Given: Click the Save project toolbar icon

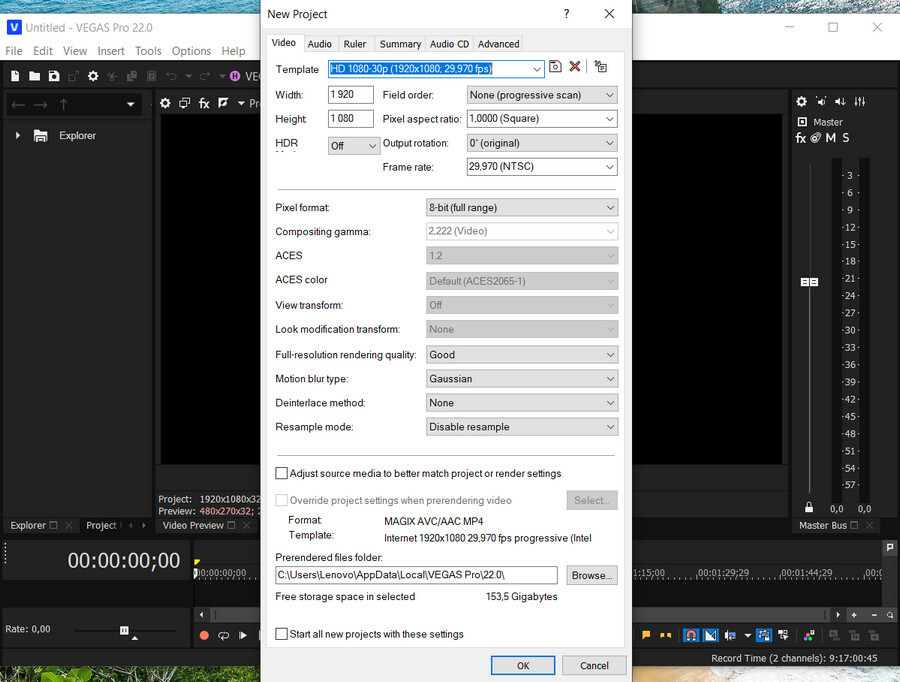Looking at the screenshot, I should (54, 76).
